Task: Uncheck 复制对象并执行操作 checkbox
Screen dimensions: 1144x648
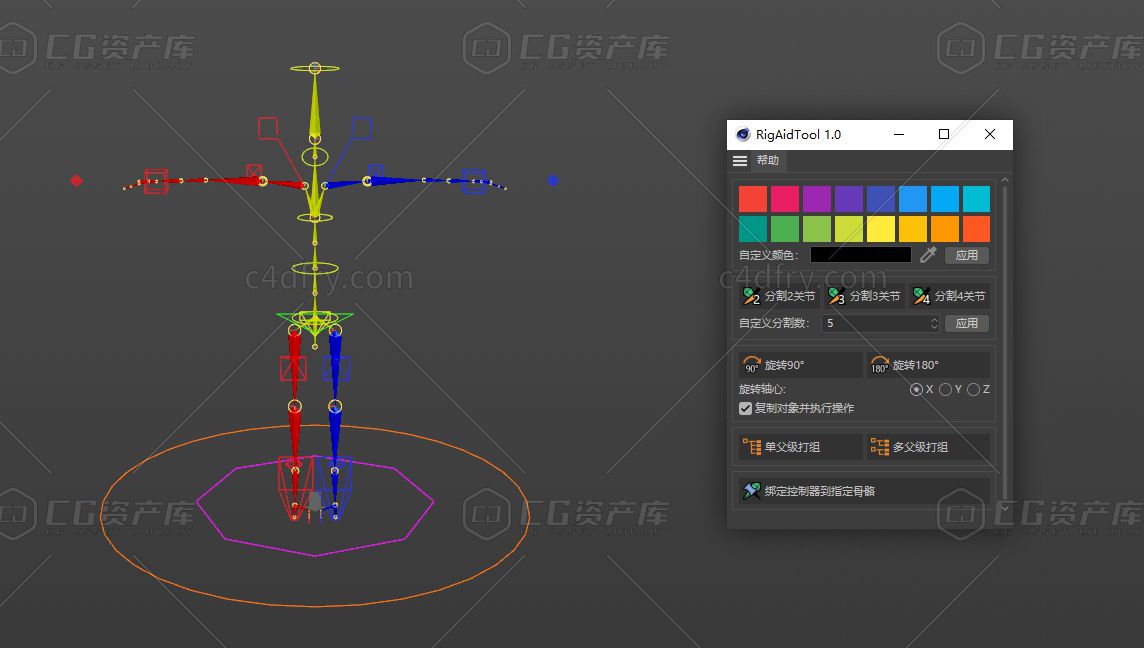Action: tap(745, 409)
